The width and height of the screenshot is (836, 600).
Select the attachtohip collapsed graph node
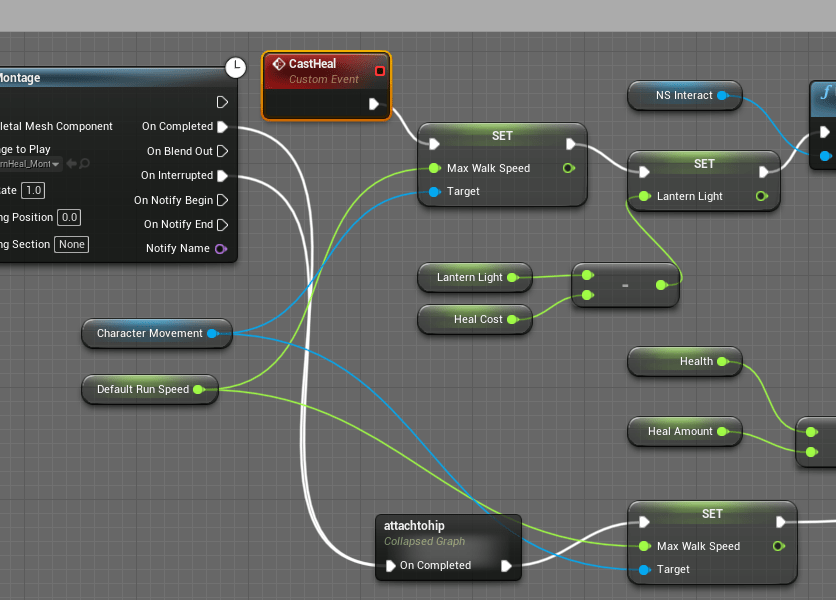coord(440,533)
